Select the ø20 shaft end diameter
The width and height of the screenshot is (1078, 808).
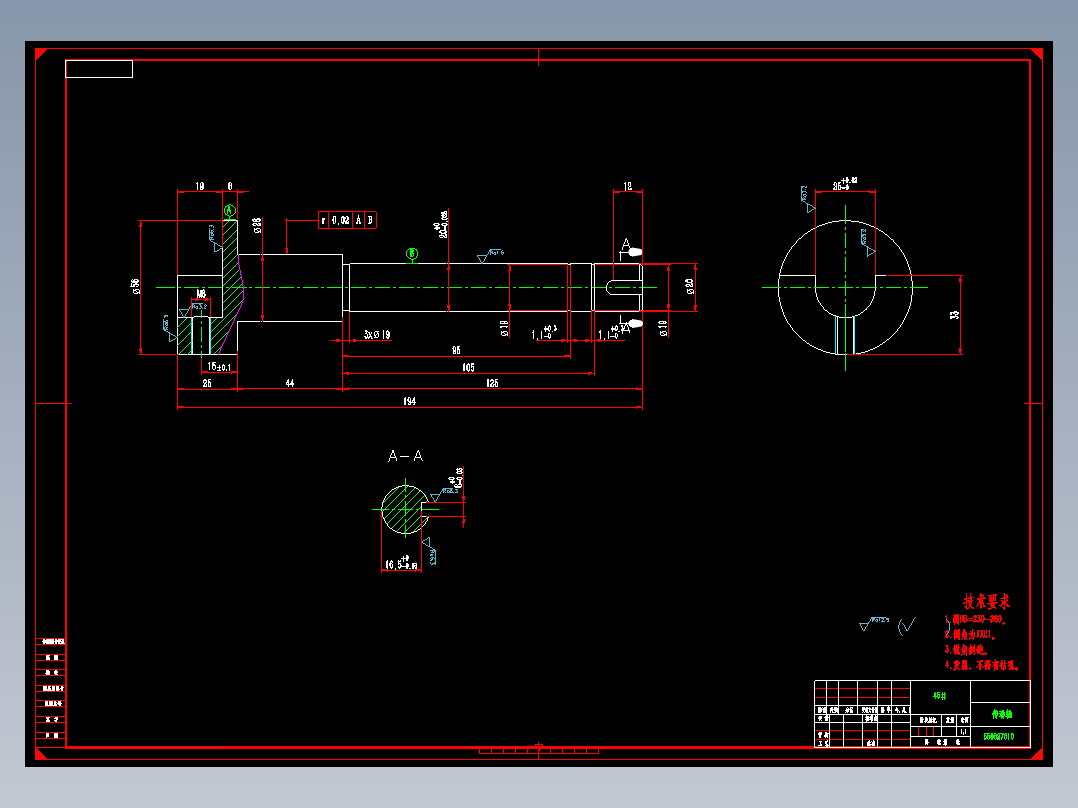(690, 286)
